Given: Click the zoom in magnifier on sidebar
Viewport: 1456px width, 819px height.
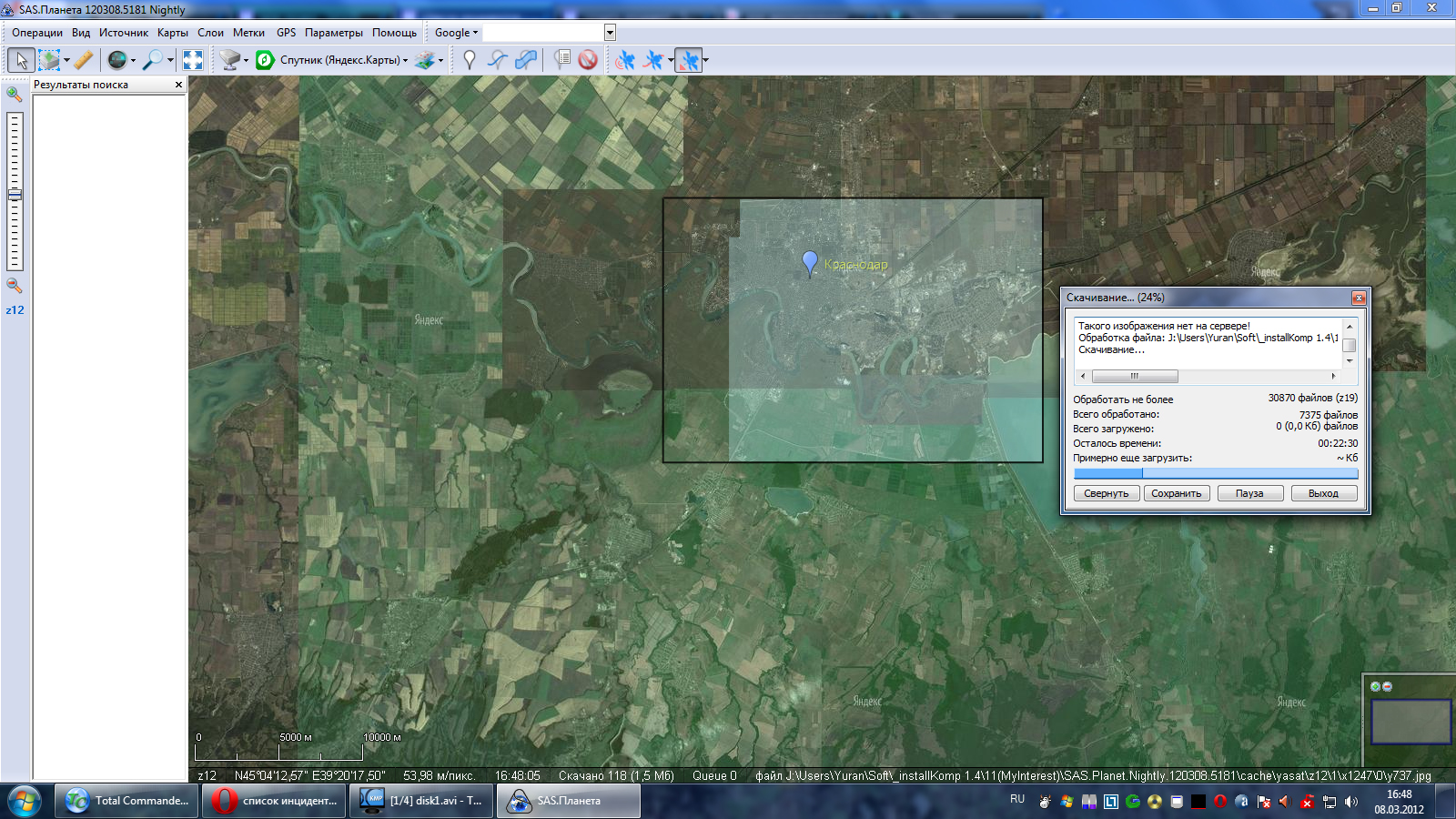Looking at the screenshot, I should point(14,94).
